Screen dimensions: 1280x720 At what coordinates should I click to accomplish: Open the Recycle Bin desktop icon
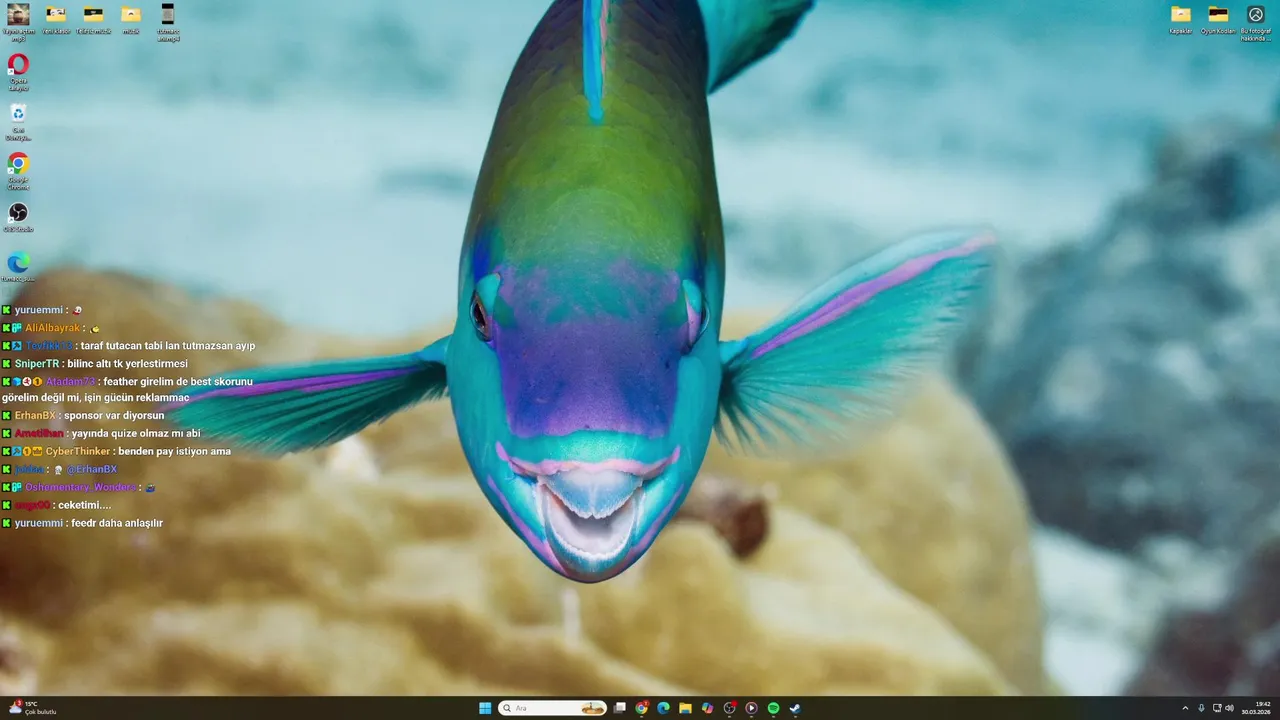[18, 121]
